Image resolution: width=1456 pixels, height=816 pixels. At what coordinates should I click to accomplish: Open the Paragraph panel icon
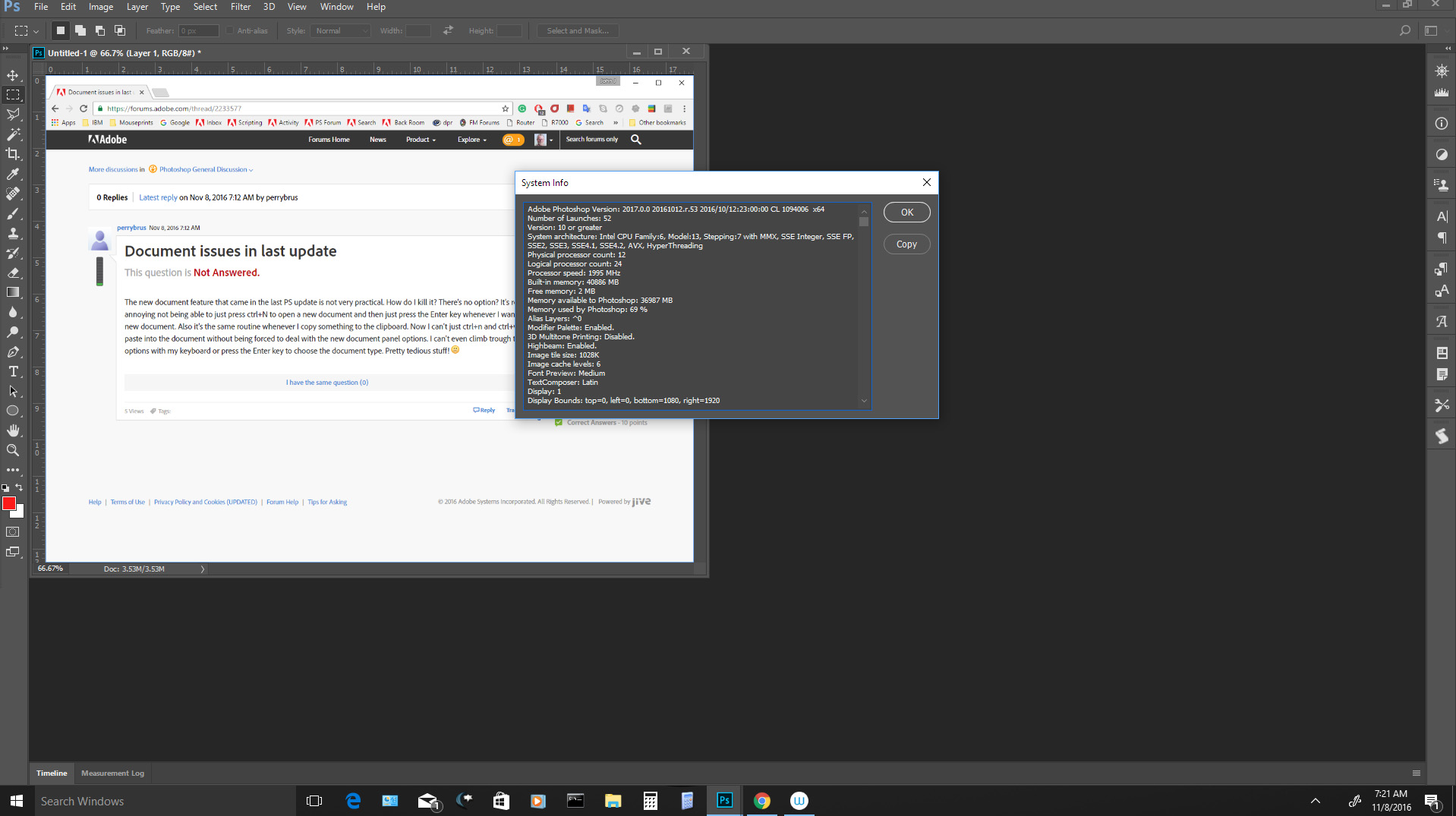click(x=1442, y=238)
